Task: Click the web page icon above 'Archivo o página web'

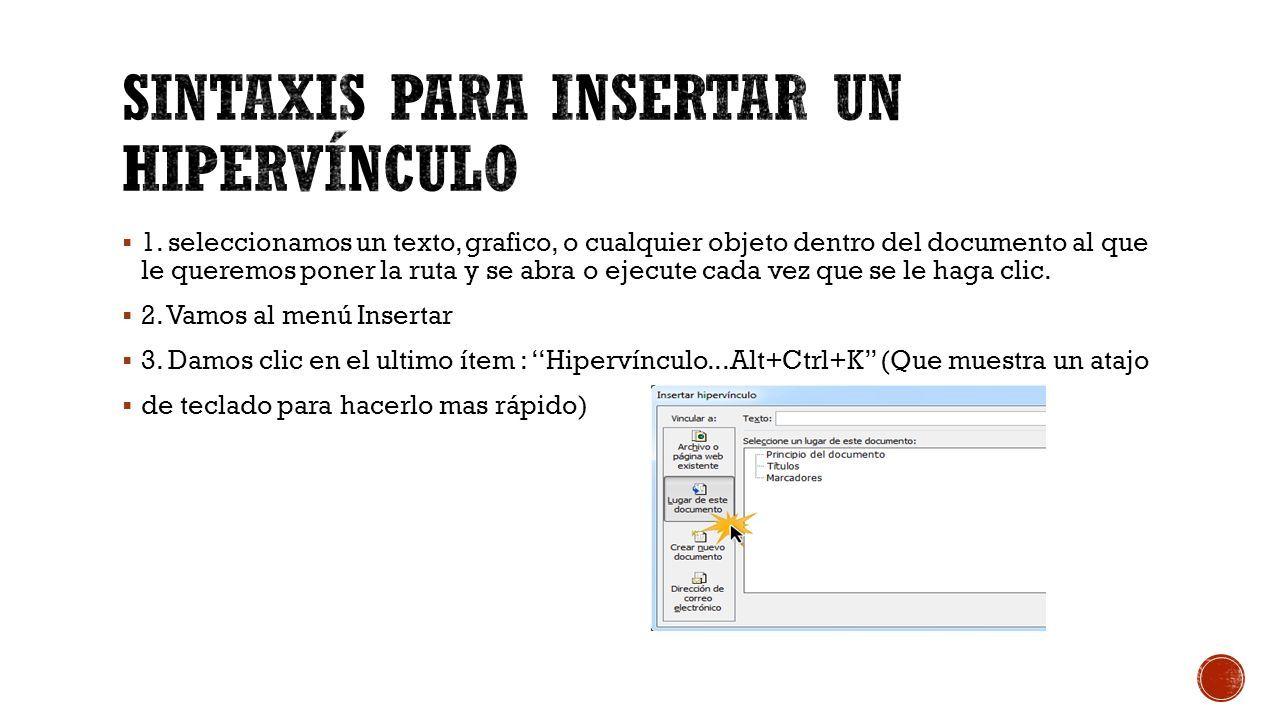Action: [699, 436]
